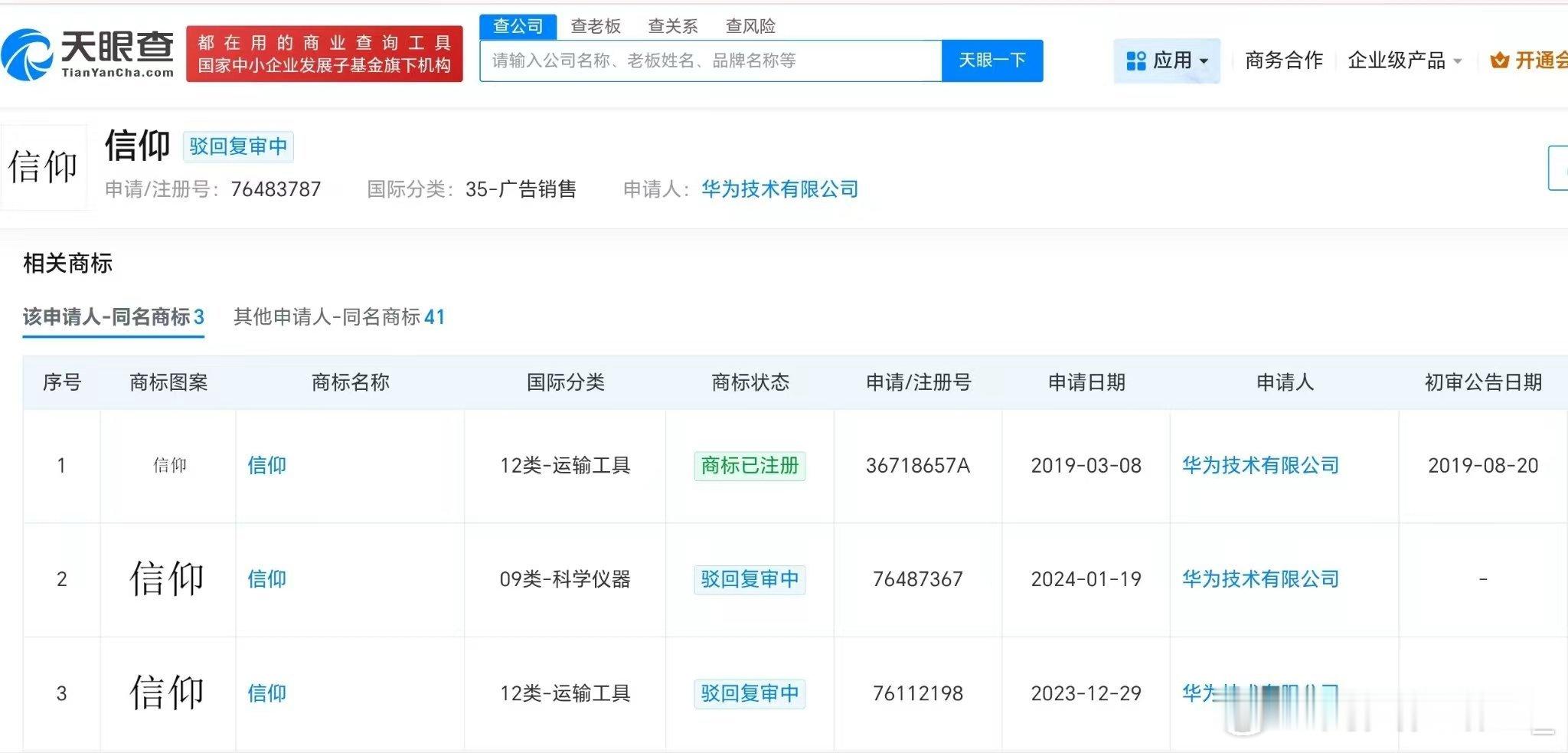This screenshot has width=1568, height=753.
Task: Click the 申请人 column header
Action: [1285, 382]
